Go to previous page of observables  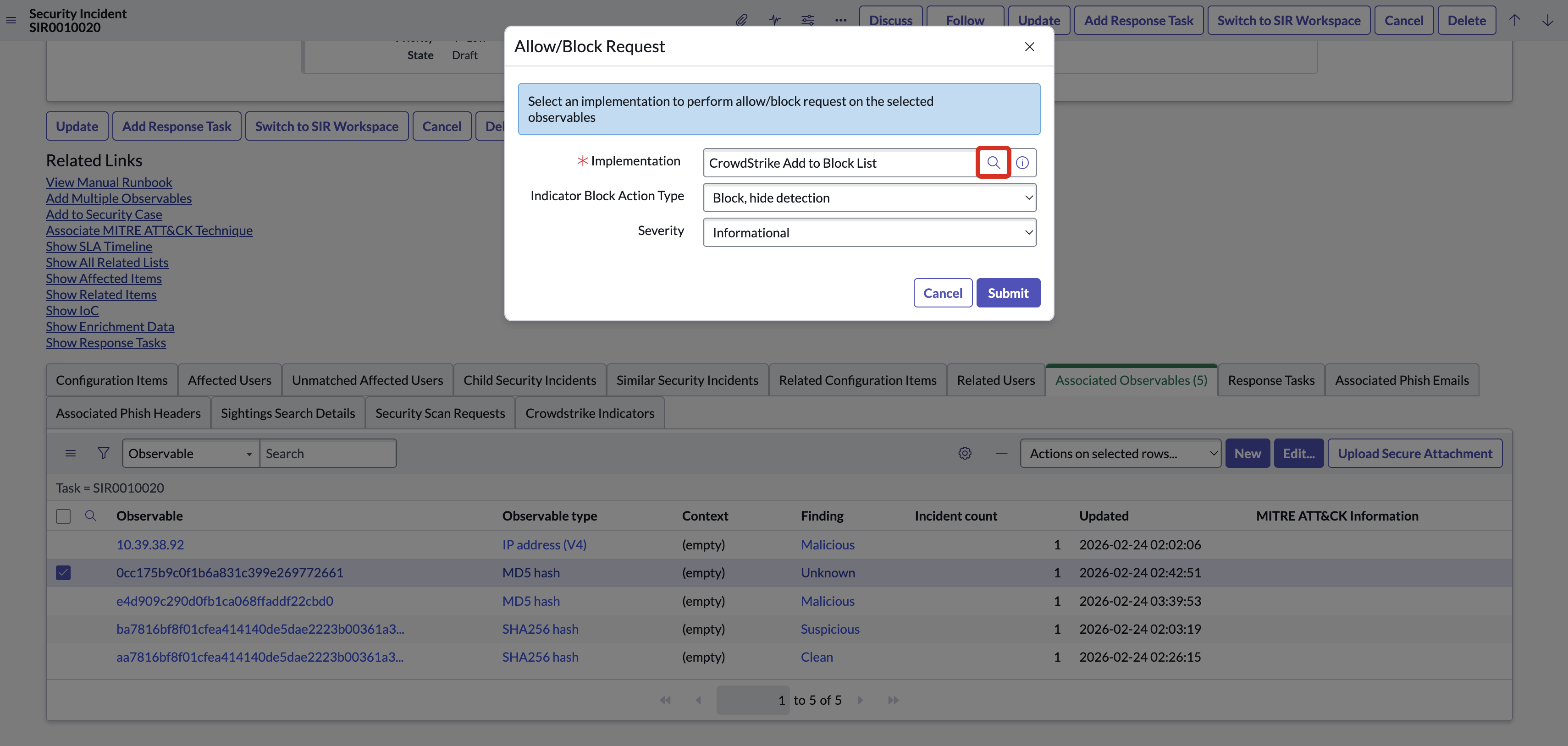(698, 700)
